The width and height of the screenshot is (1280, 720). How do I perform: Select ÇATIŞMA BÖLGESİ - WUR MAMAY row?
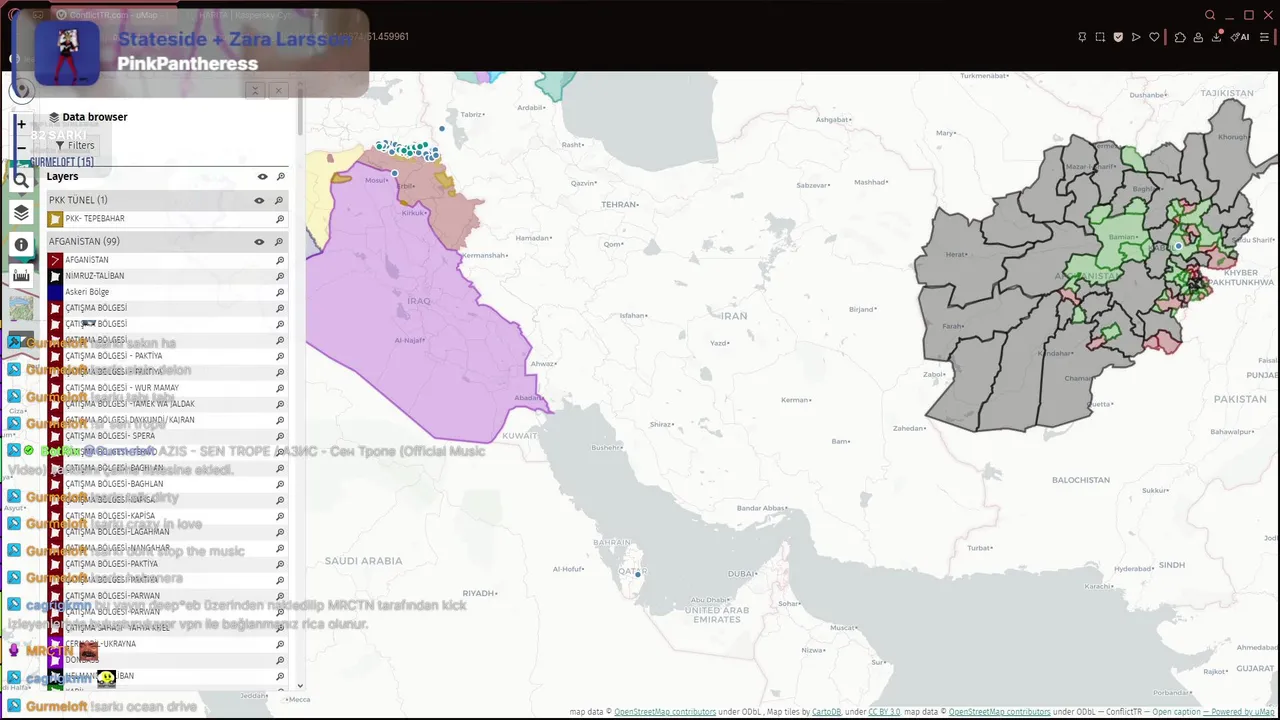click(167, 388)
